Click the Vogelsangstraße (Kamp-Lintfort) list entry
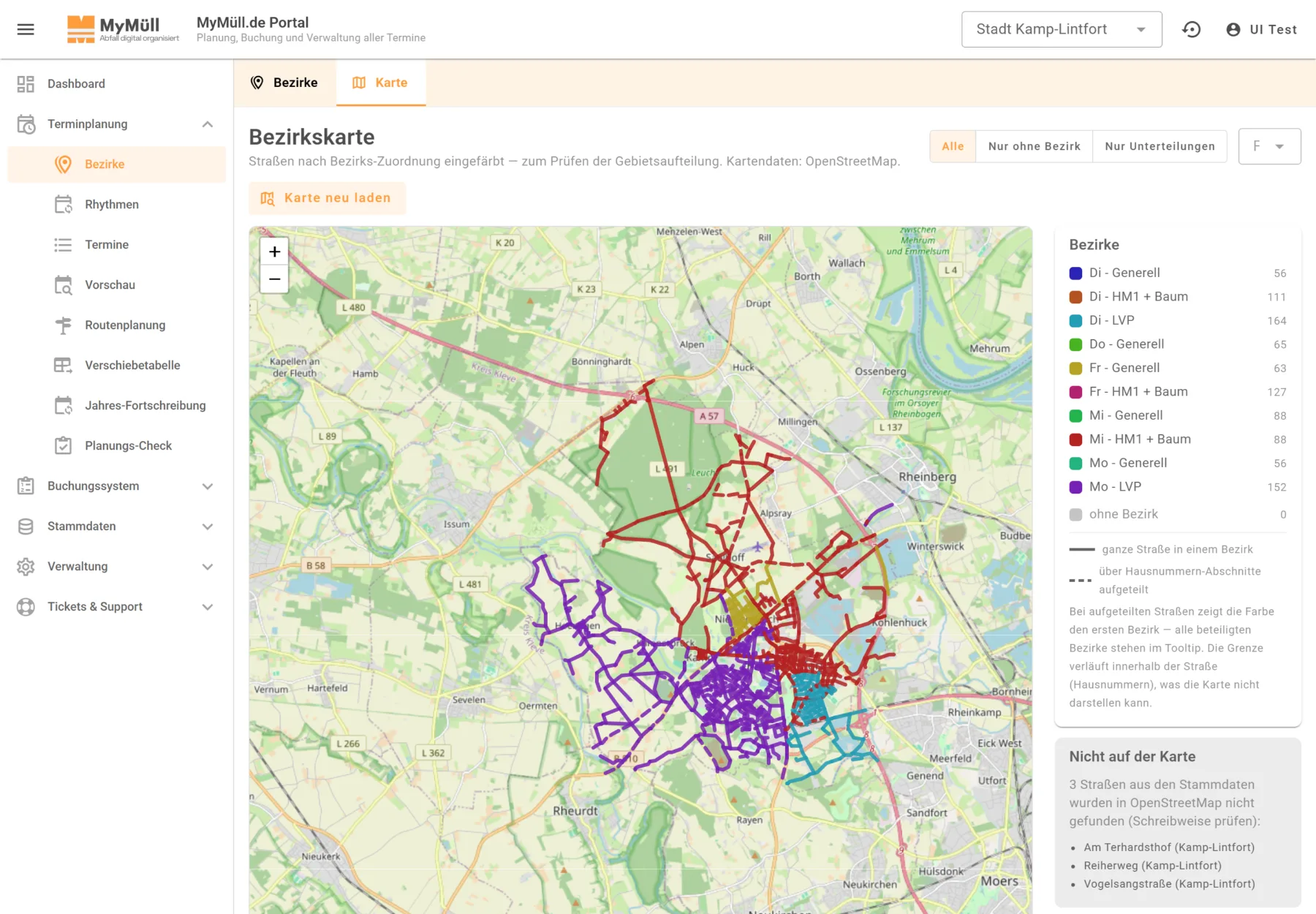Viewport: 1316px width, 914px height. point(1169,884)
